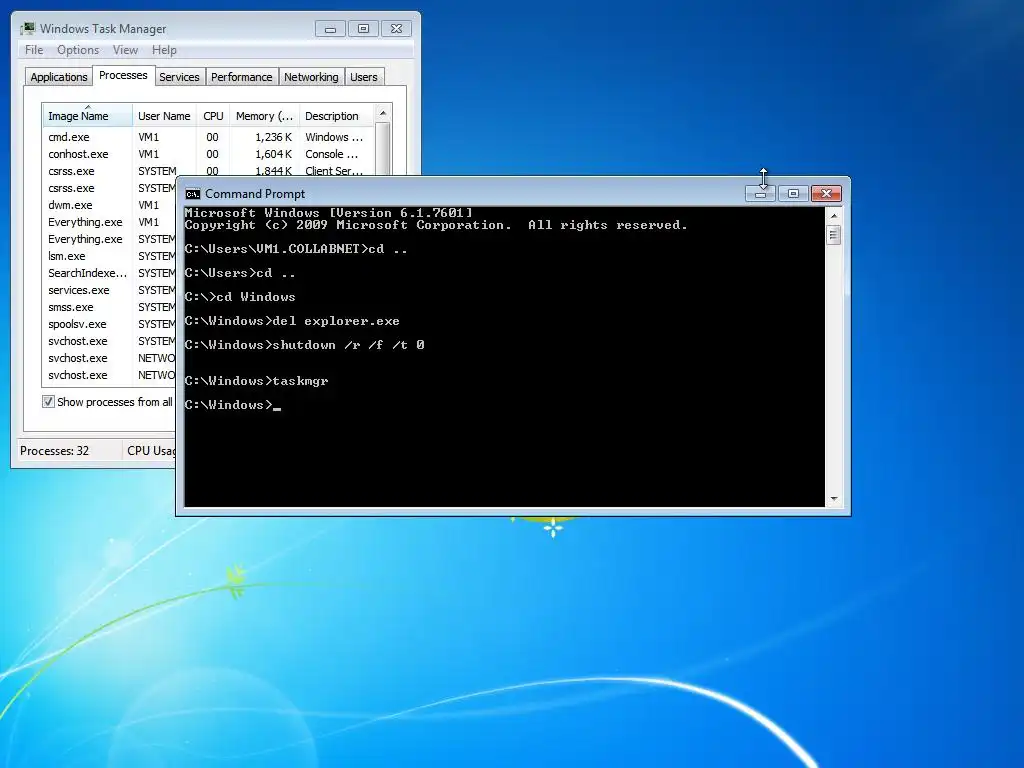1024x768 pixels.
Task: Open the Networking tab
Action: tap(311, 77)
